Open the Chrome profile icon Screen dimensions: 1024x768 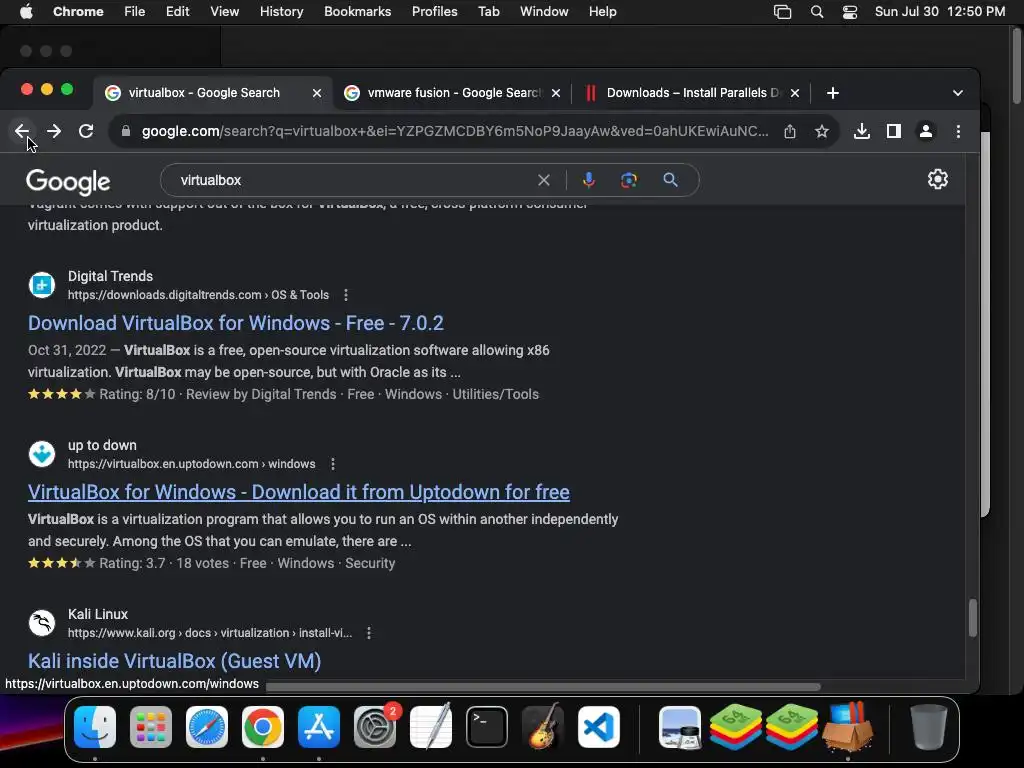926,131
